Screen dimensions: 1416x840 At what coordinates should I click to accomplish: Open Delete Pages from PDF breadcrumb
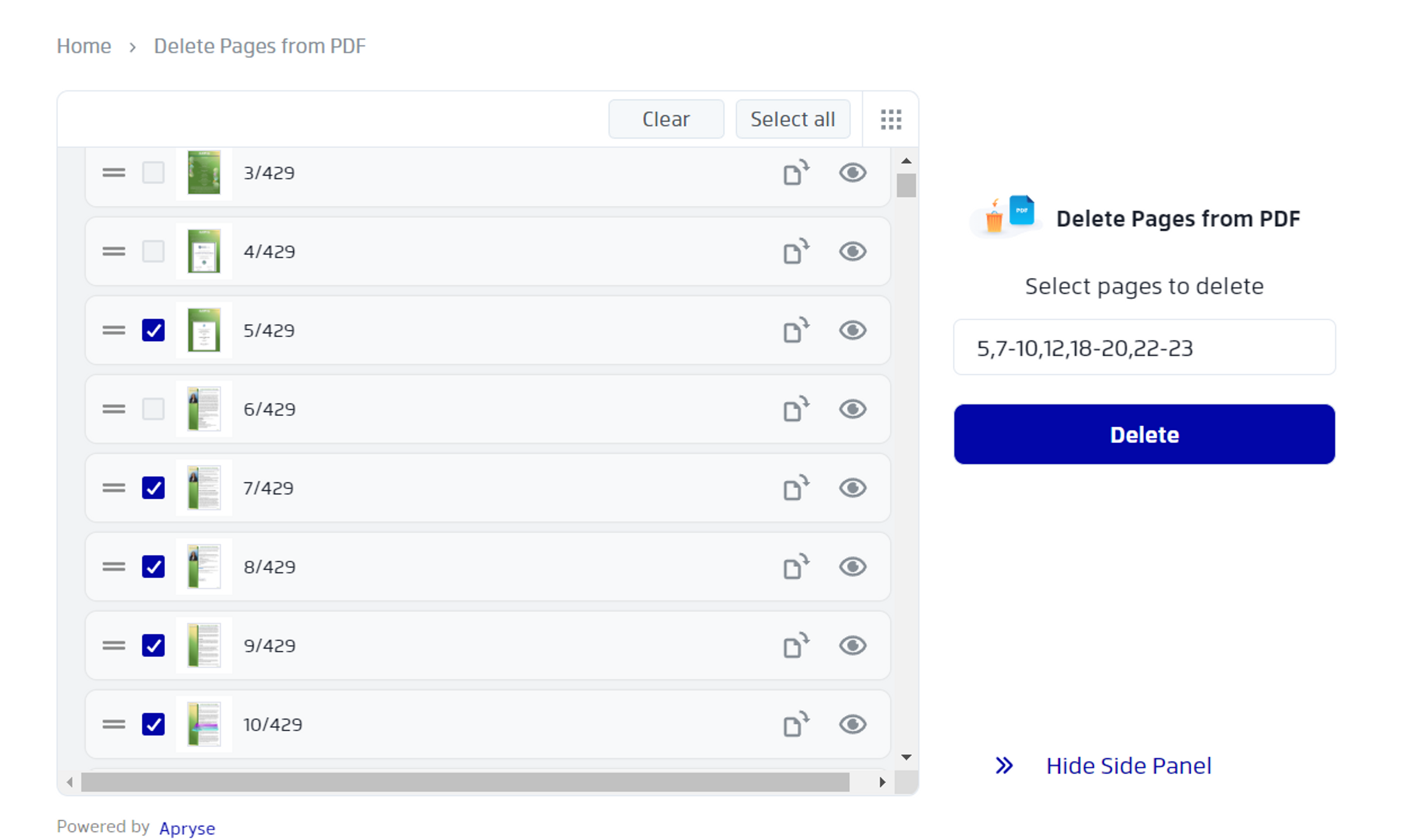259,46
